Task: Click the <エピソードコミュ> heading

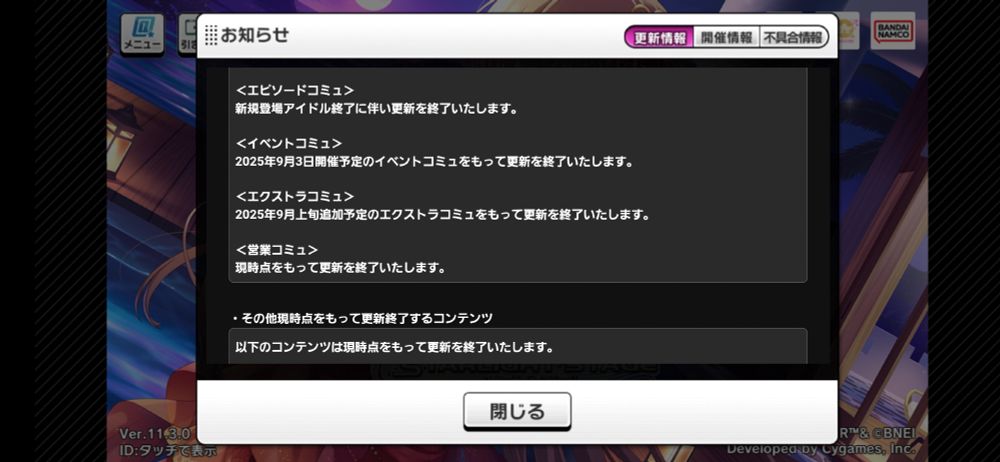Action: pos(295,91)
